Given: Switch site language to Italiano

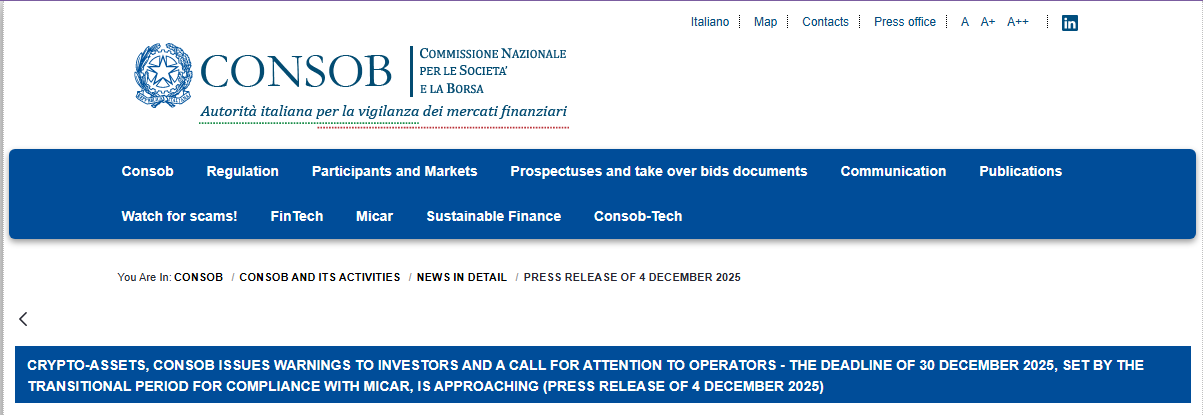Looking at the screenshot, I should click(710, 22).
